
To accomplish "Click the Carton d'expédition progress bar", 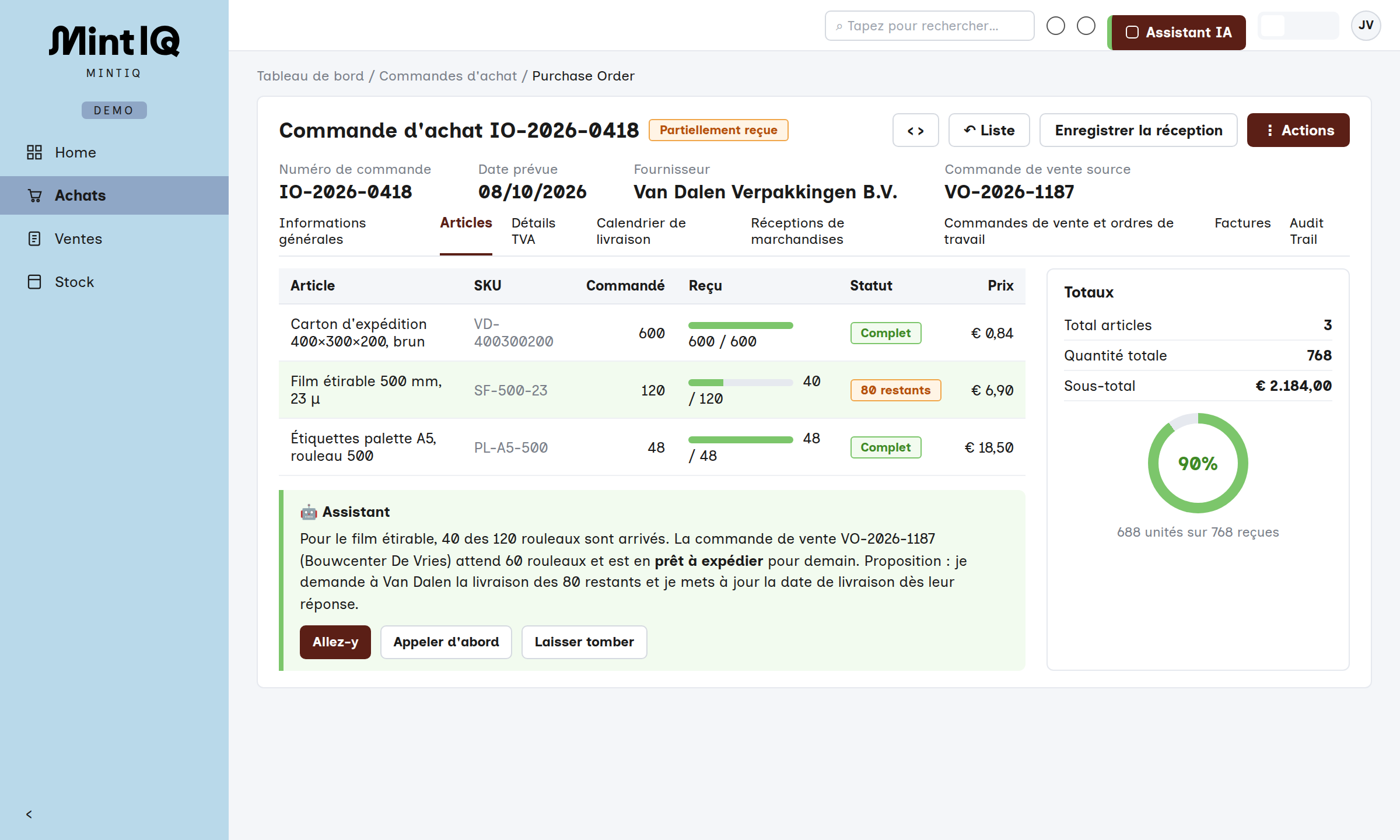I will click(741, 325).
